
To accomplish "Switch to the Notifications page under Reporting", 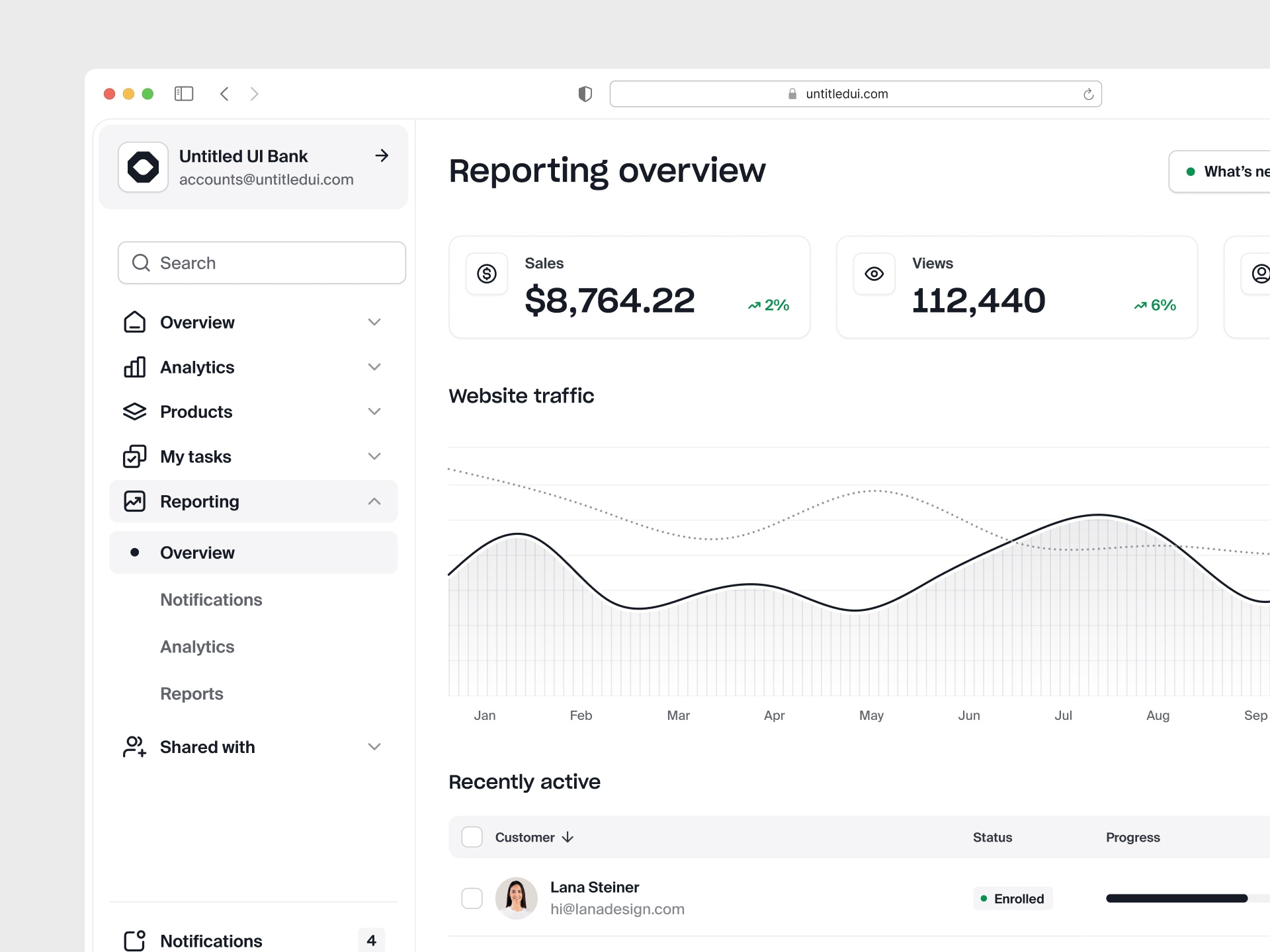I will tap(210, 600).
